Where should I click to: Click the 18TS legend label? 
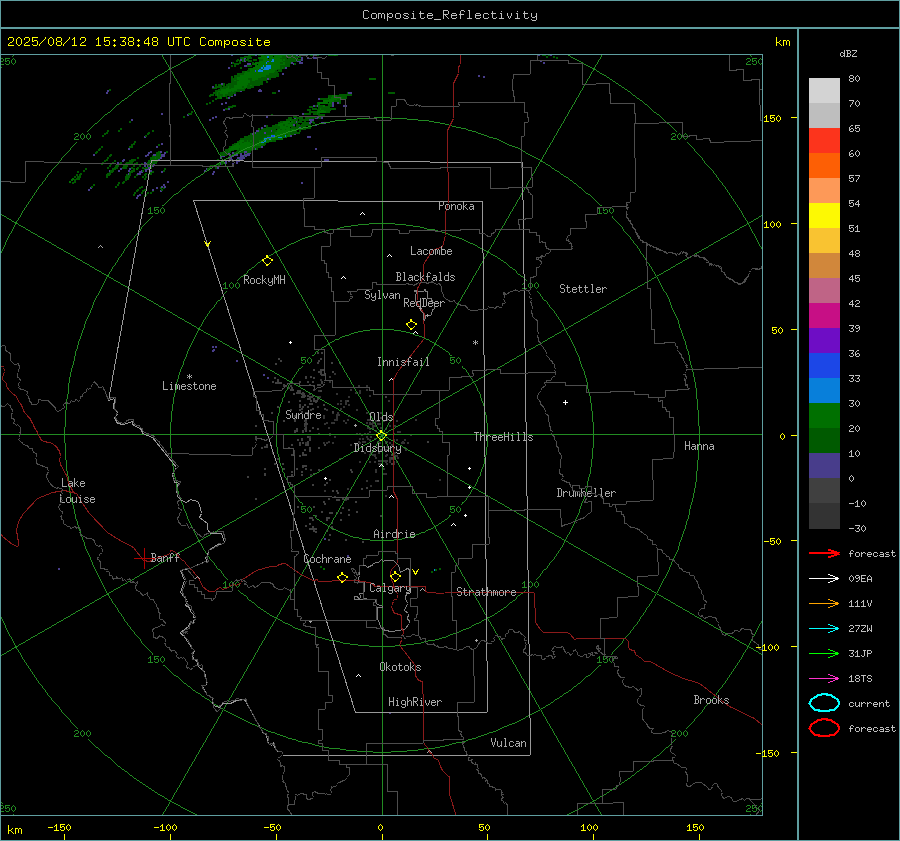click(860, 679)
